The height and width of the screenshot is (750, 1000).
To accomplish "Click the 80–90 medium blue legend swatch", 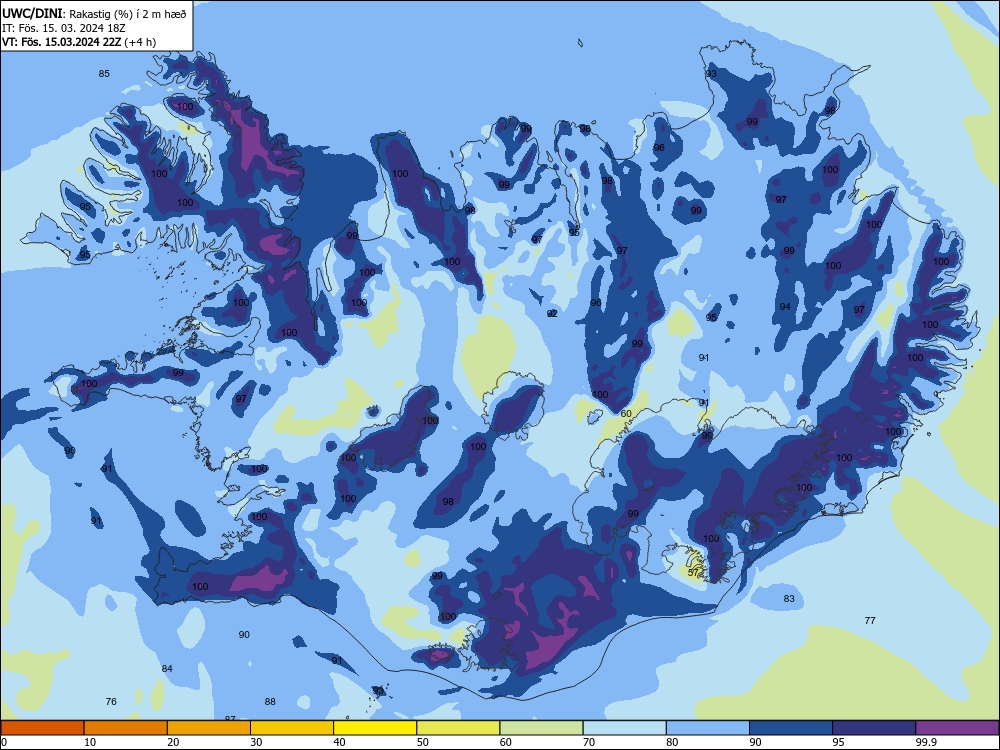I will tap(708, 728).
